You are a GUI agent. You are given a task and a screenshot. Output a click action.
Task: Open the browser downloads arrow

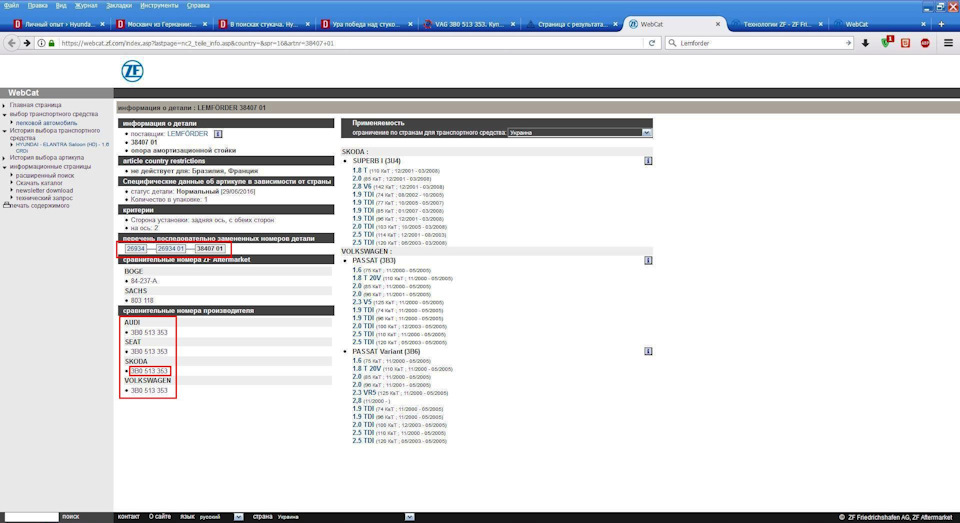(865, 43)
